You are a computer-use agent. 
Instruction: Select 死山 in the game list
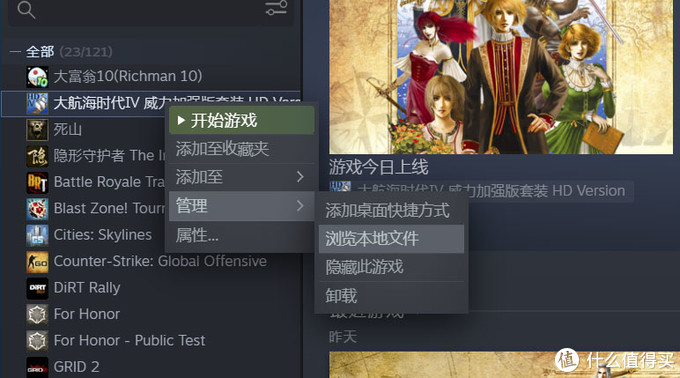point(68,130)
